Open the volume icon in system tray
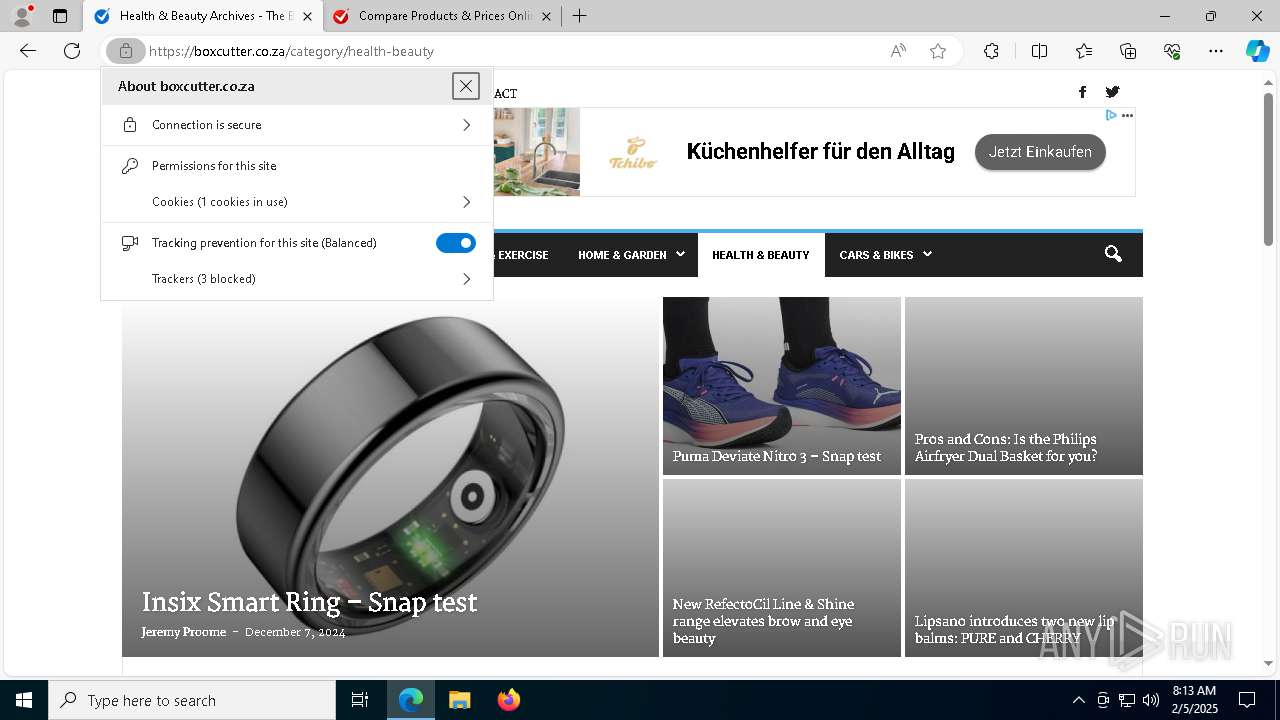The width and height of the screenshot is (1280, 720). [x=1150, y=700]
